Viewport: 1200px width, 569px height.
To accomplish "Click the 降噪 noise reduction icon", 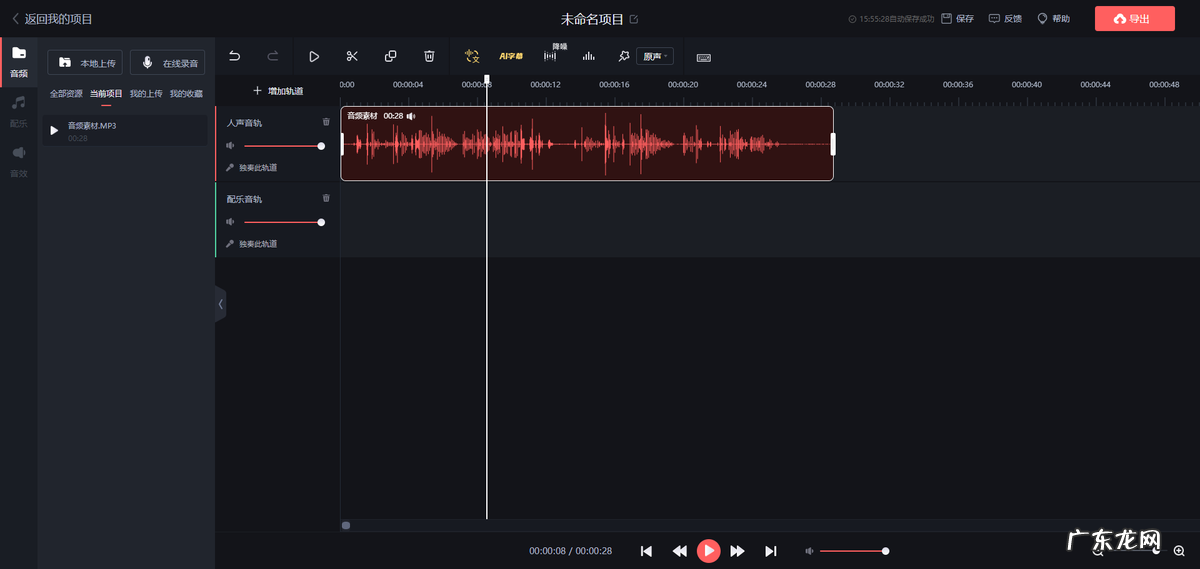I will pos(550,56).
